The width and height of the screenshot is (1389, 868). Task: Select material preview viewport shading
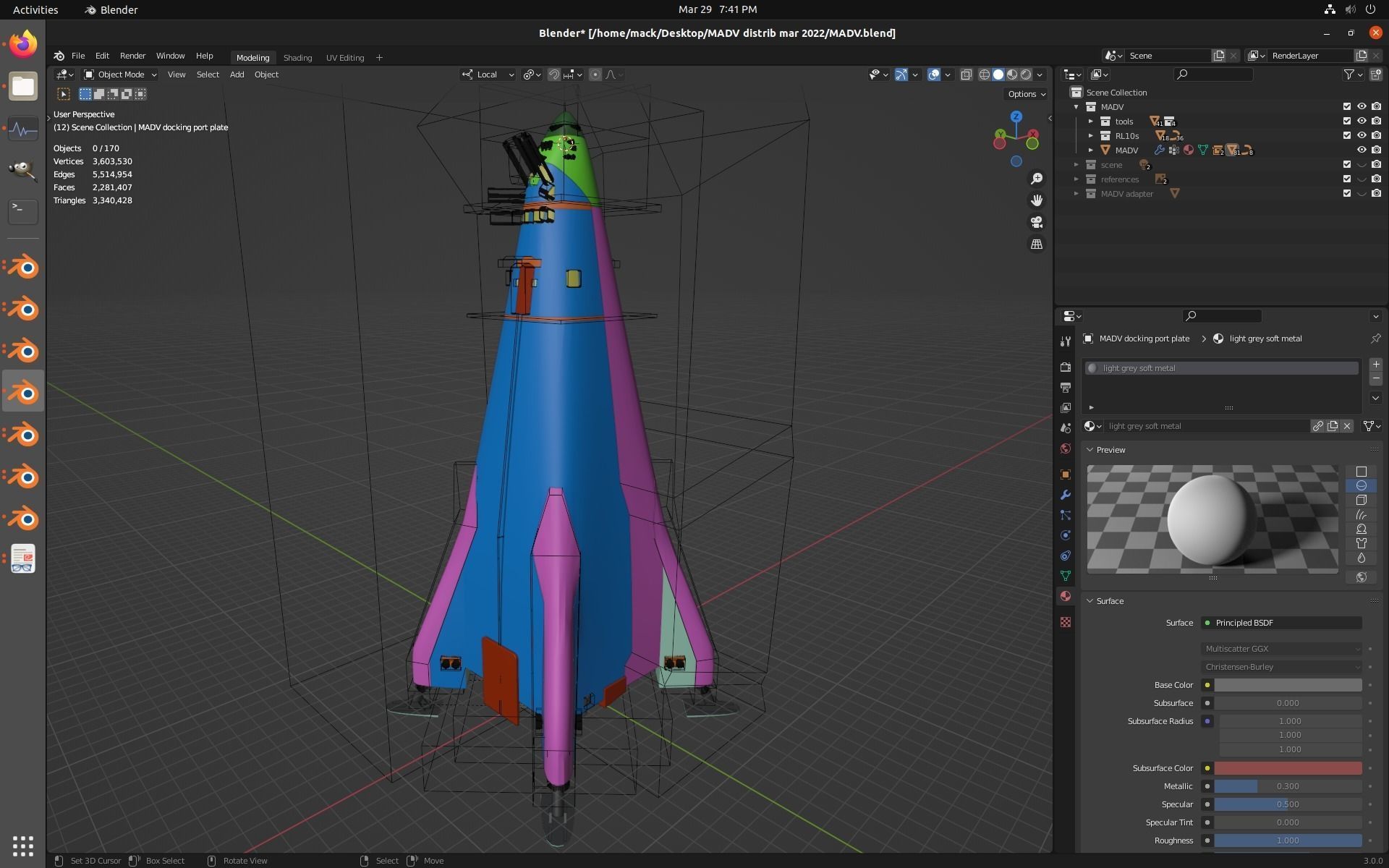tap(1012, 75)
